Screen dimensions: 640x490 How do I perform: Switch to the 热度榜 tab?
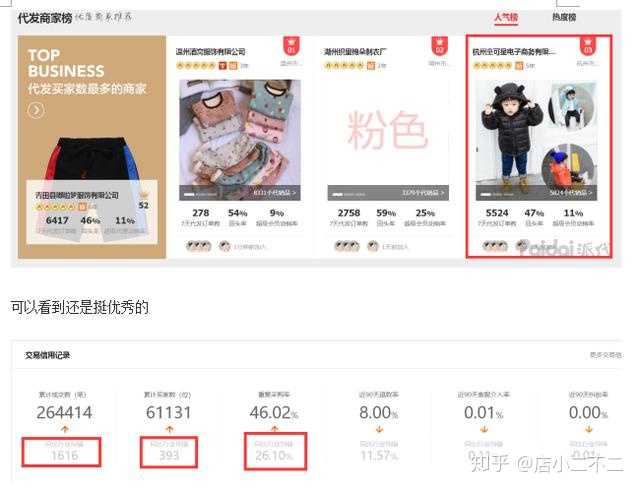[564, 17]
